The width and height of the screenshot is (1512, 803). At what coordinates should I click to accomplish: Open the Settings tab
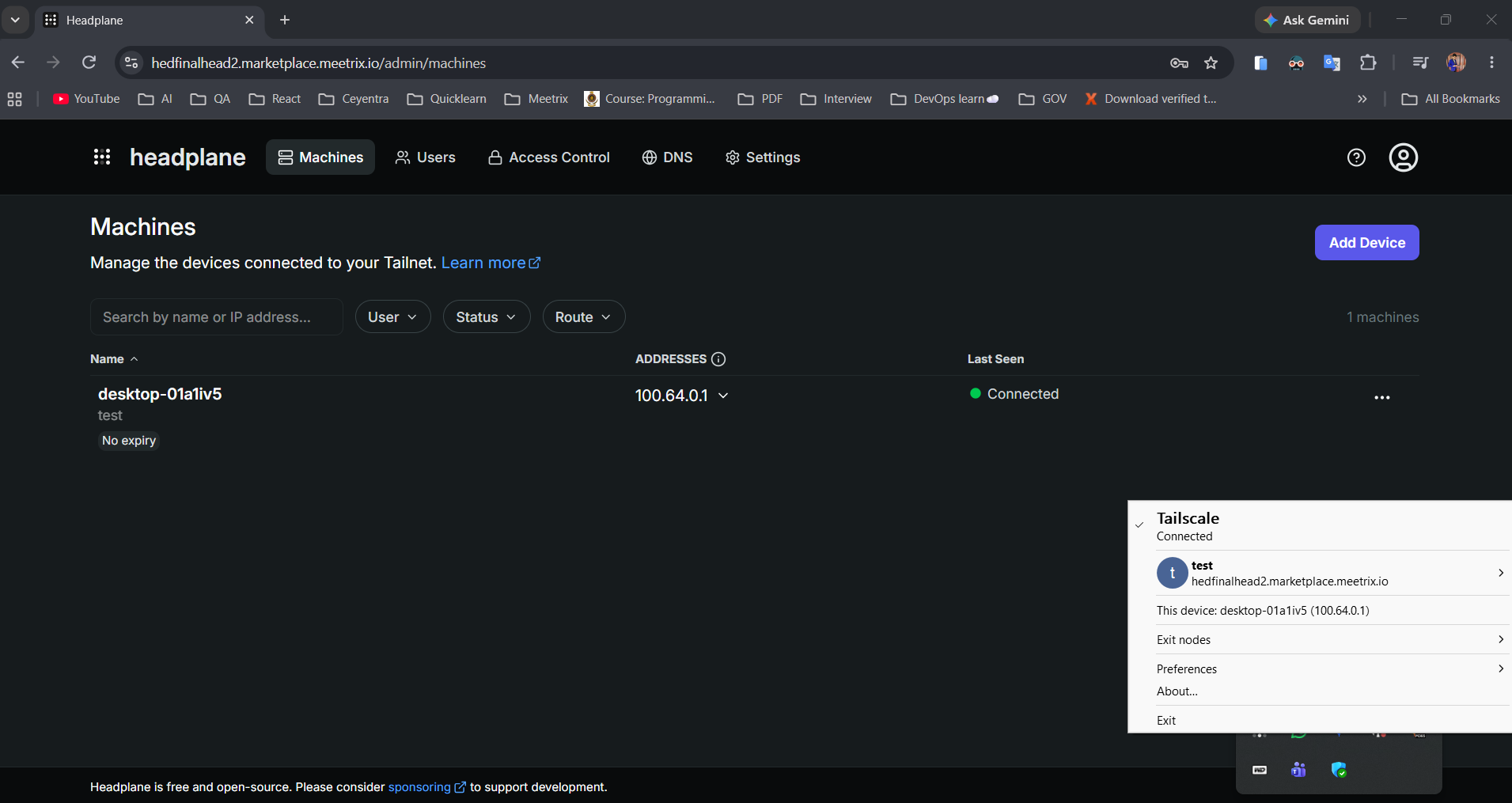[x=763, y=157]
